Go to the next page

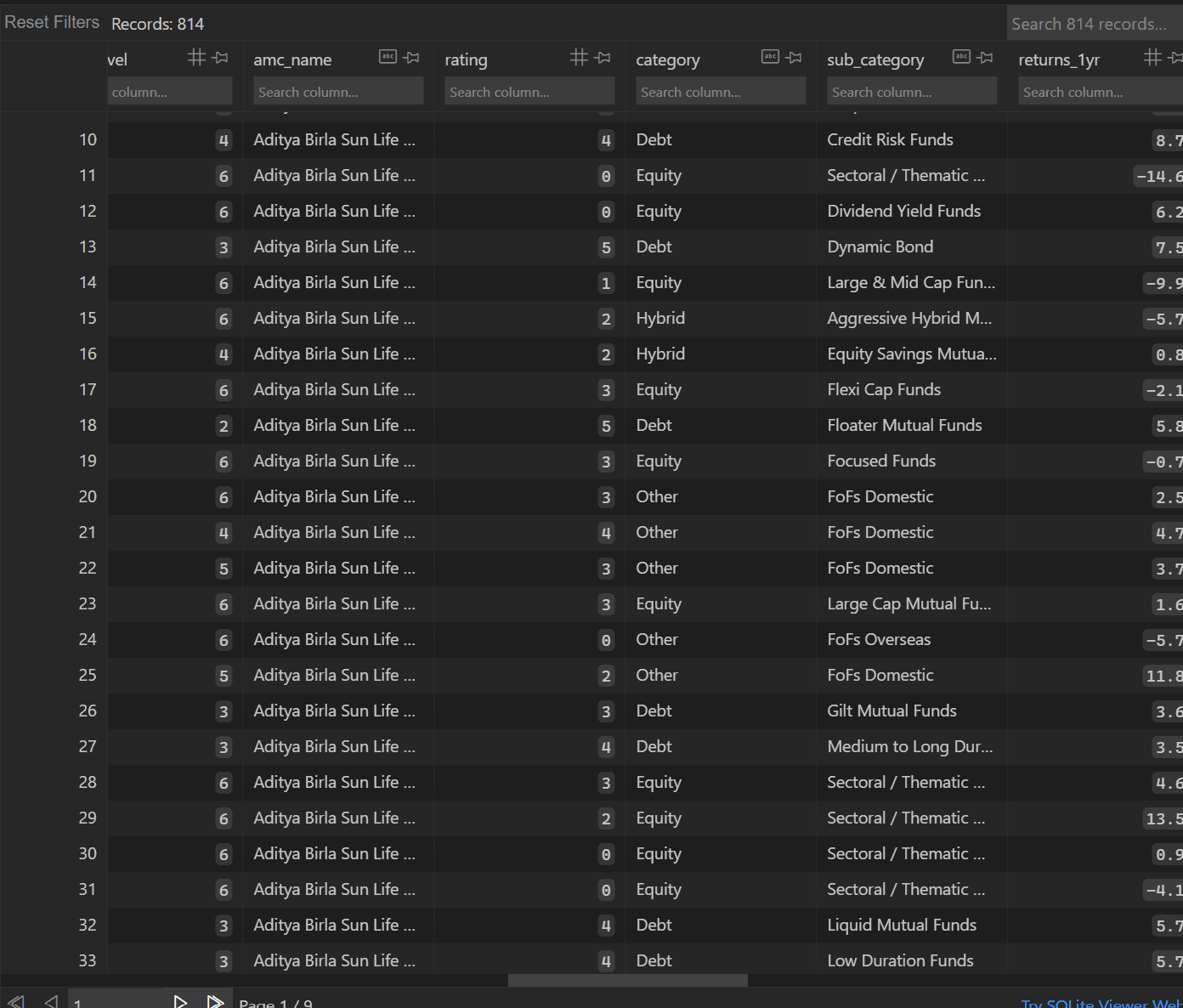[179, 1002]
